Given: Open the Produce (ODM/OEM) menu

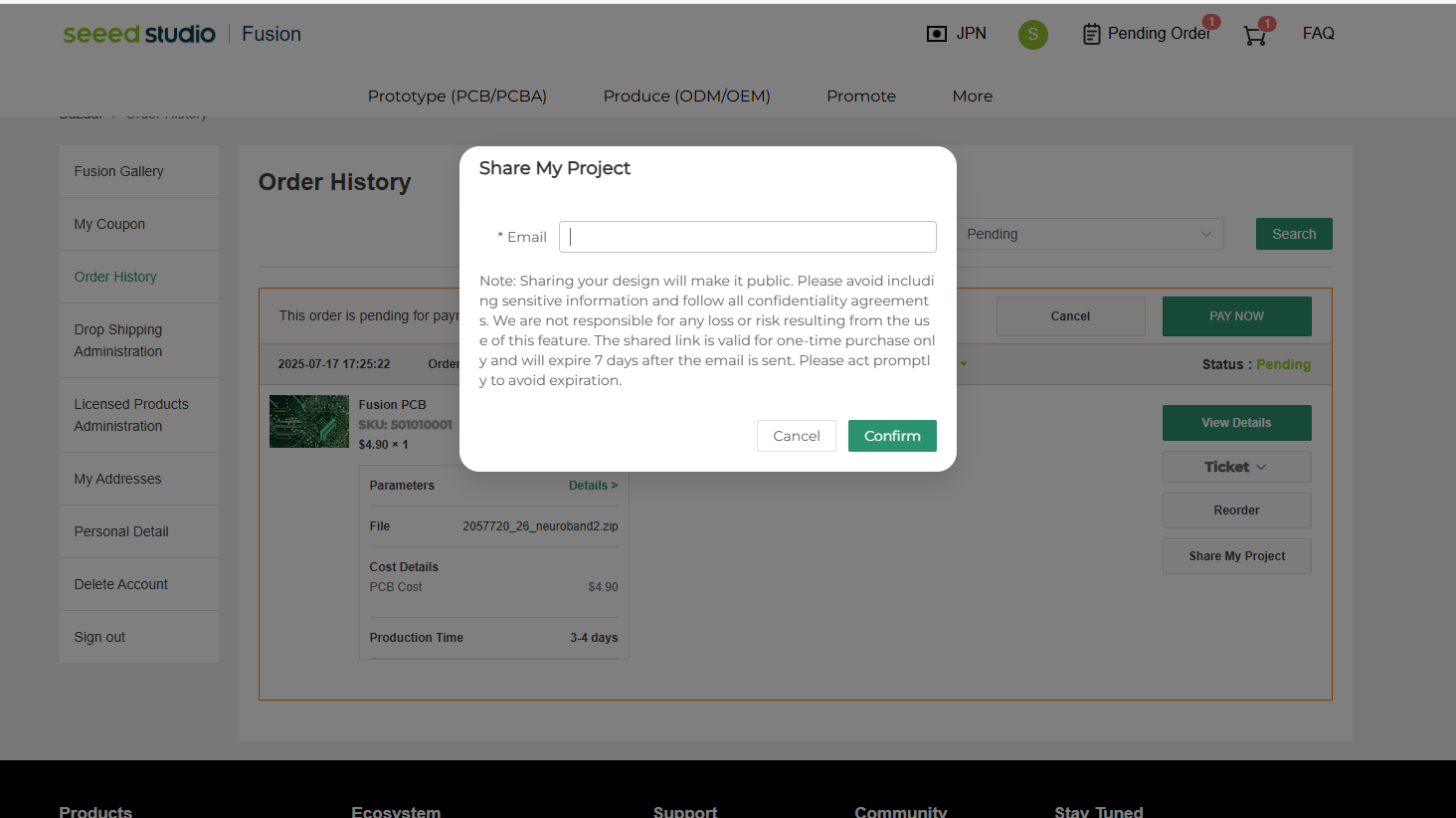Looking at the screenshot, I should pos(686,96).
